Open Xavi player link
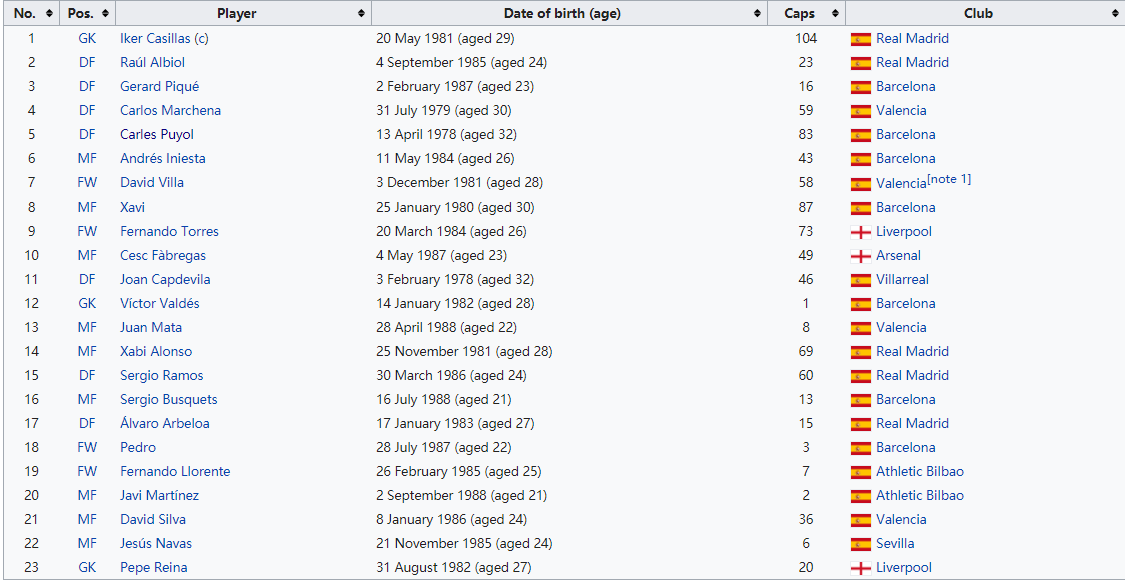Screen dimensions: 1125x583 click(132, 207)
